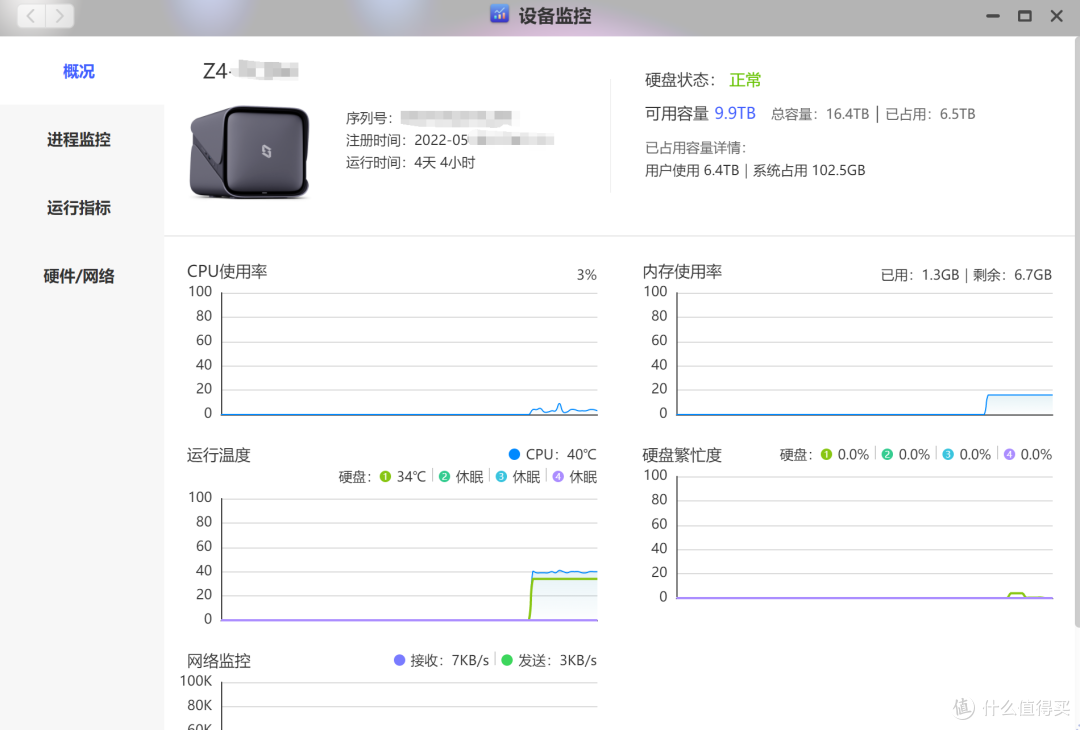Select disk 4 icon in the 运行温度 legend
This screenshot has width=1080, height=730.
[x=558, y=477]
